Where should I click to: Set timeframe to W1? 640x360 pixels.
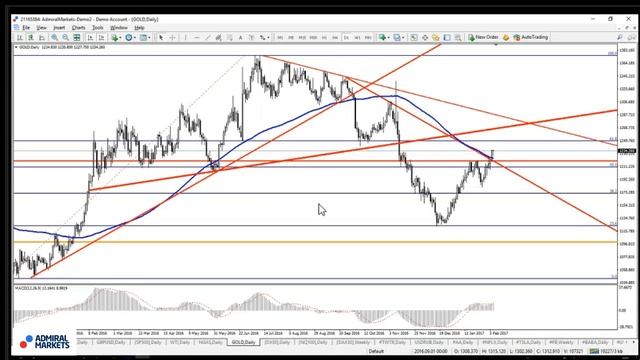point(357,38)
